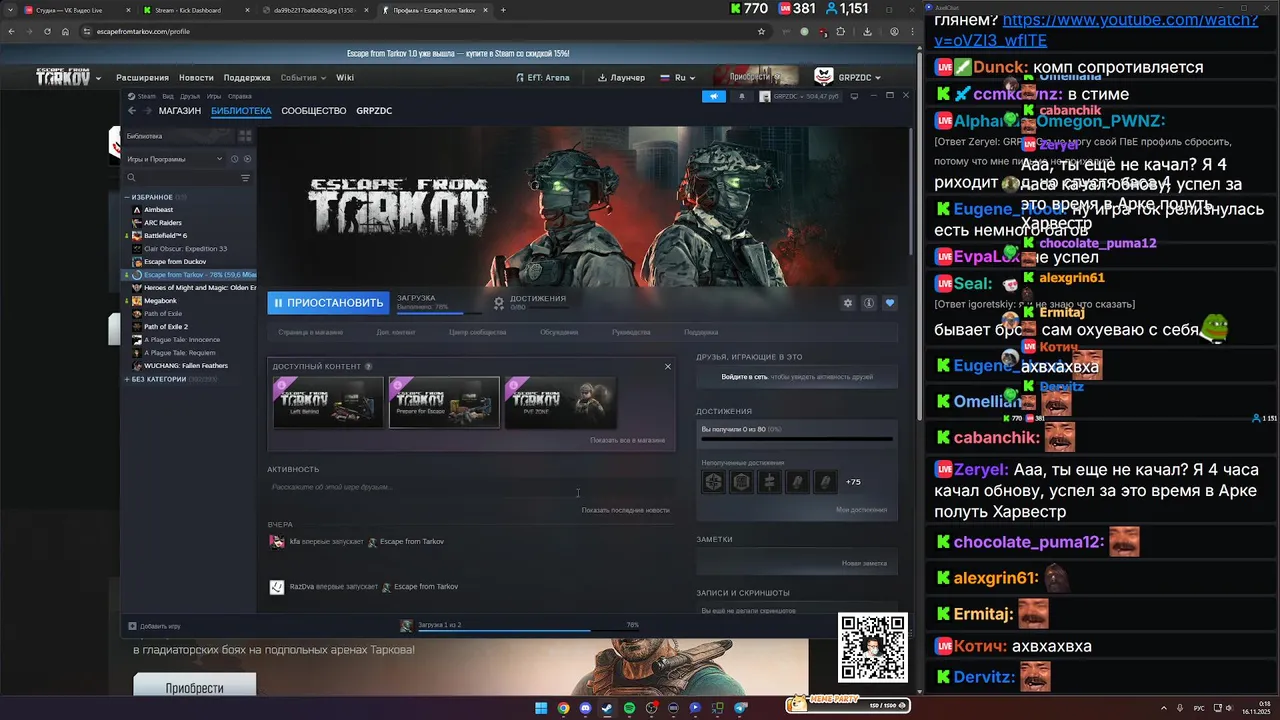Open Steam Big Picture monitor icon
The image size is (1280, 720).
pyautogui.click(x=853, y=96)
